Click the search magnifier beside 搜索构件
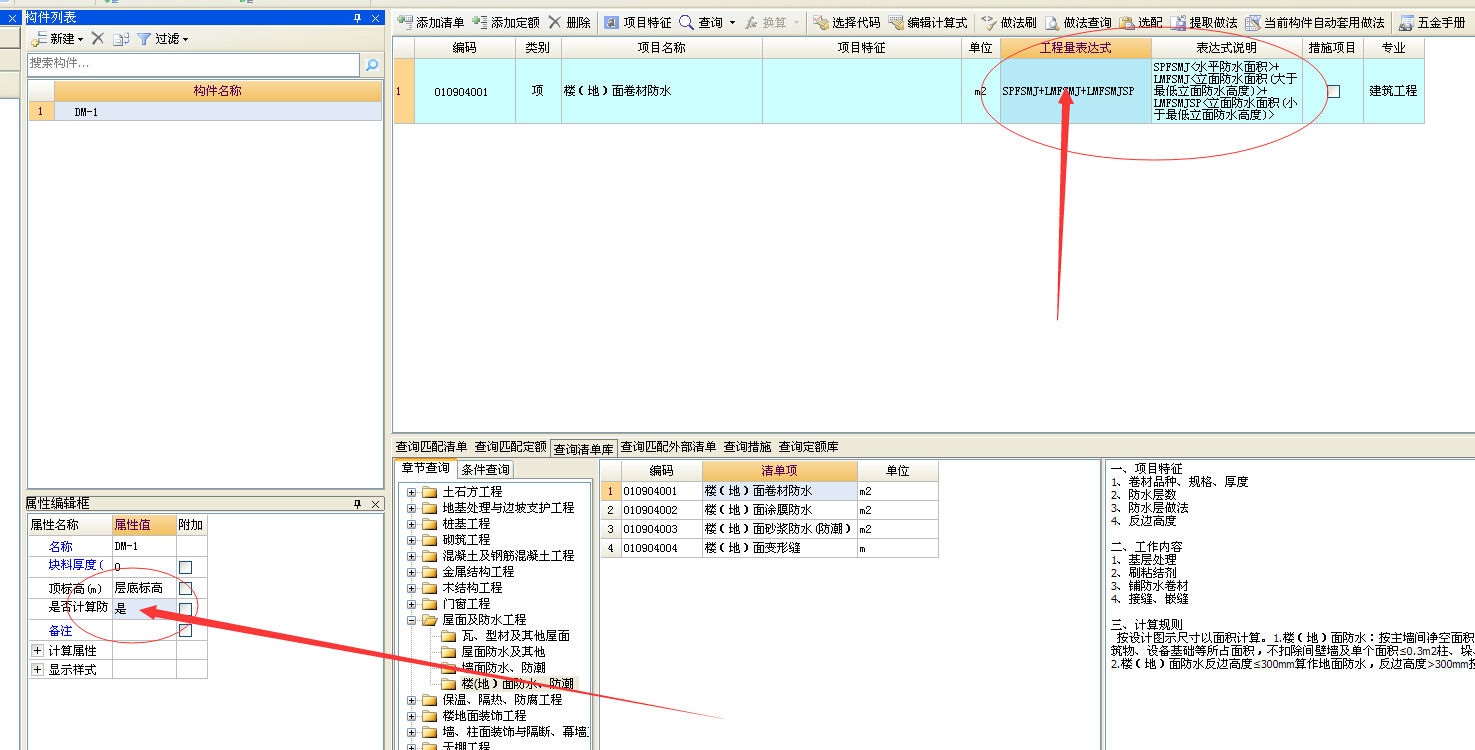 [372, 65]
